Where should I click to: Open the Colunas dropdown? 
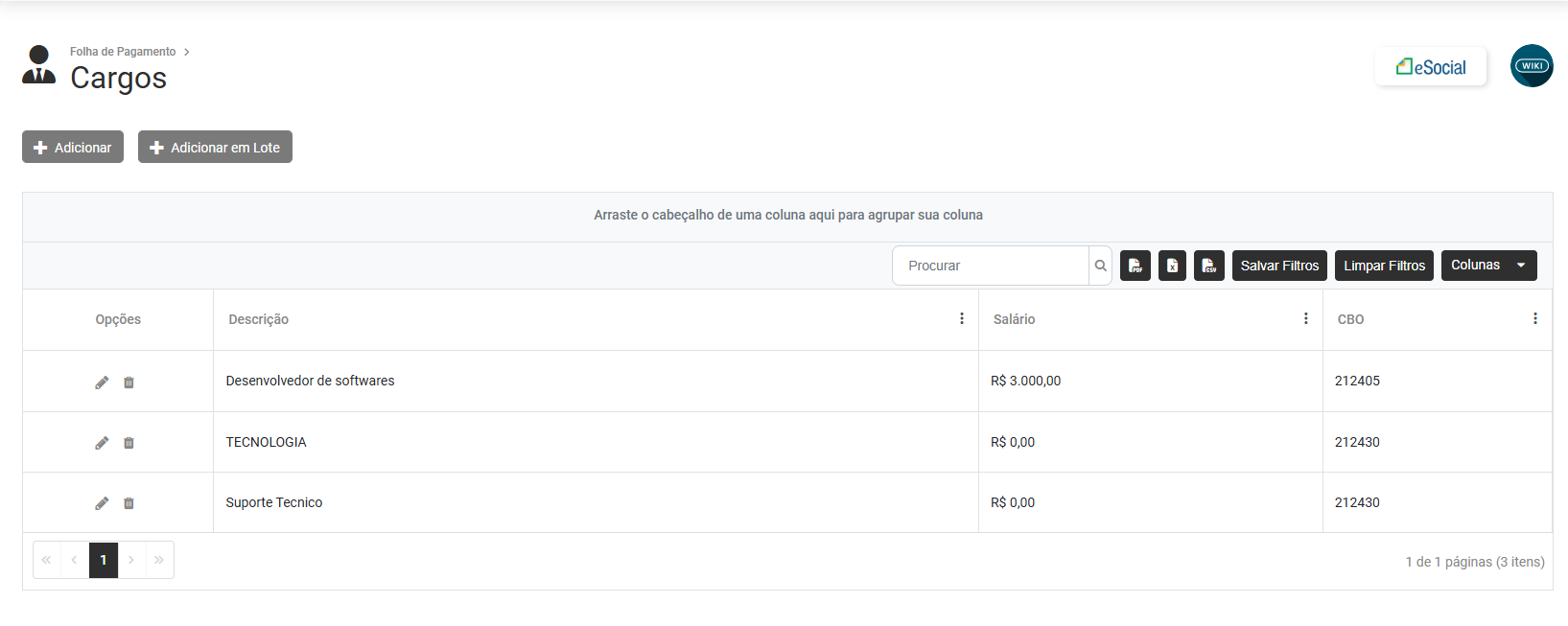coord(1488,266)
